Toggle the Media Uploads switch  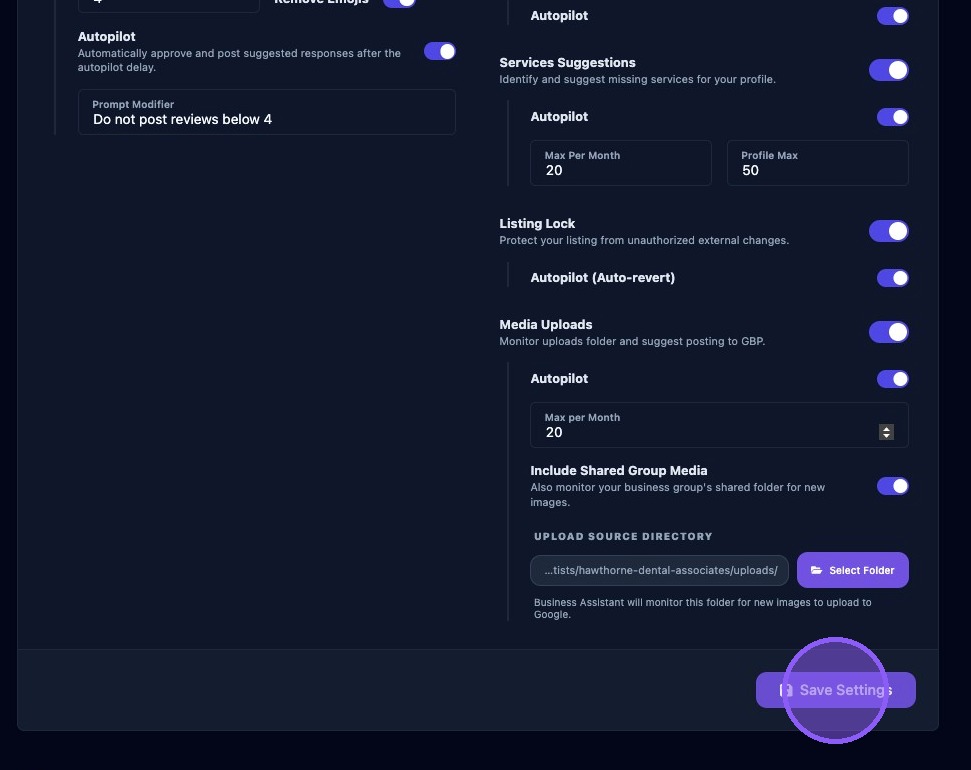[x=889, y=332]
